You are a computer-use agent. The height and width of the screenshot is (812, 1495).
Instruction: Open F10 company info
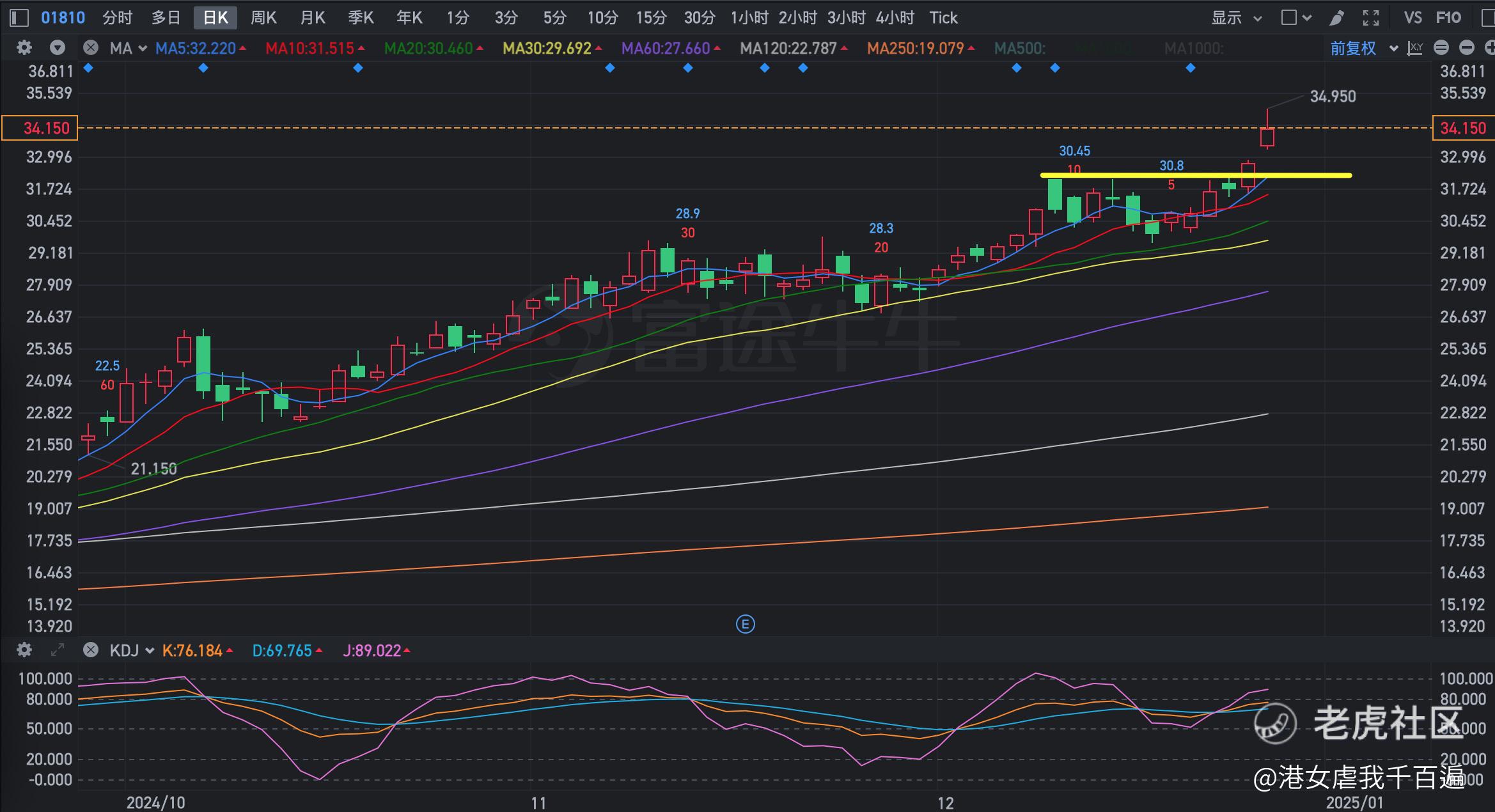(x=1448, y=18)
